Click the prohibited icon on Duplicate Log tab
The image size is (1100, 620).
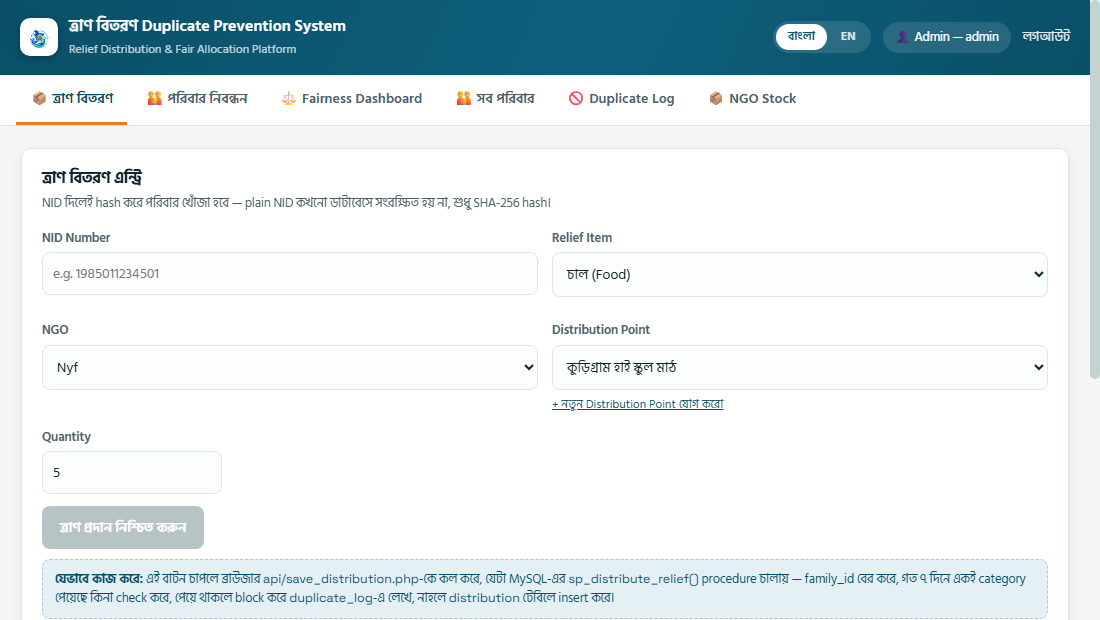[576, 98]
